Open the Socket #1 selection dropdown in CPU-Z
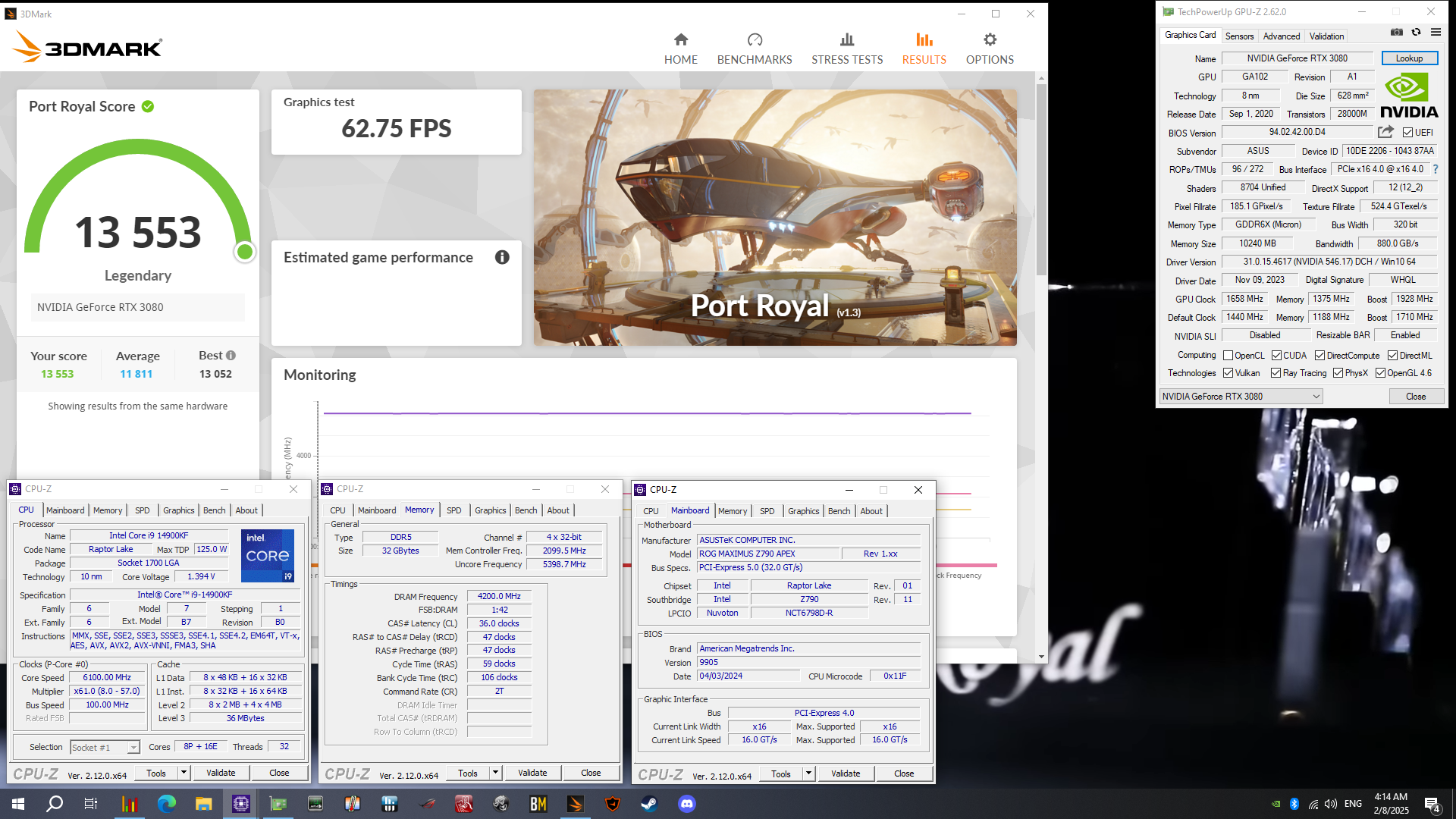Screen dimensions: 1456x819 coord(105,748)
